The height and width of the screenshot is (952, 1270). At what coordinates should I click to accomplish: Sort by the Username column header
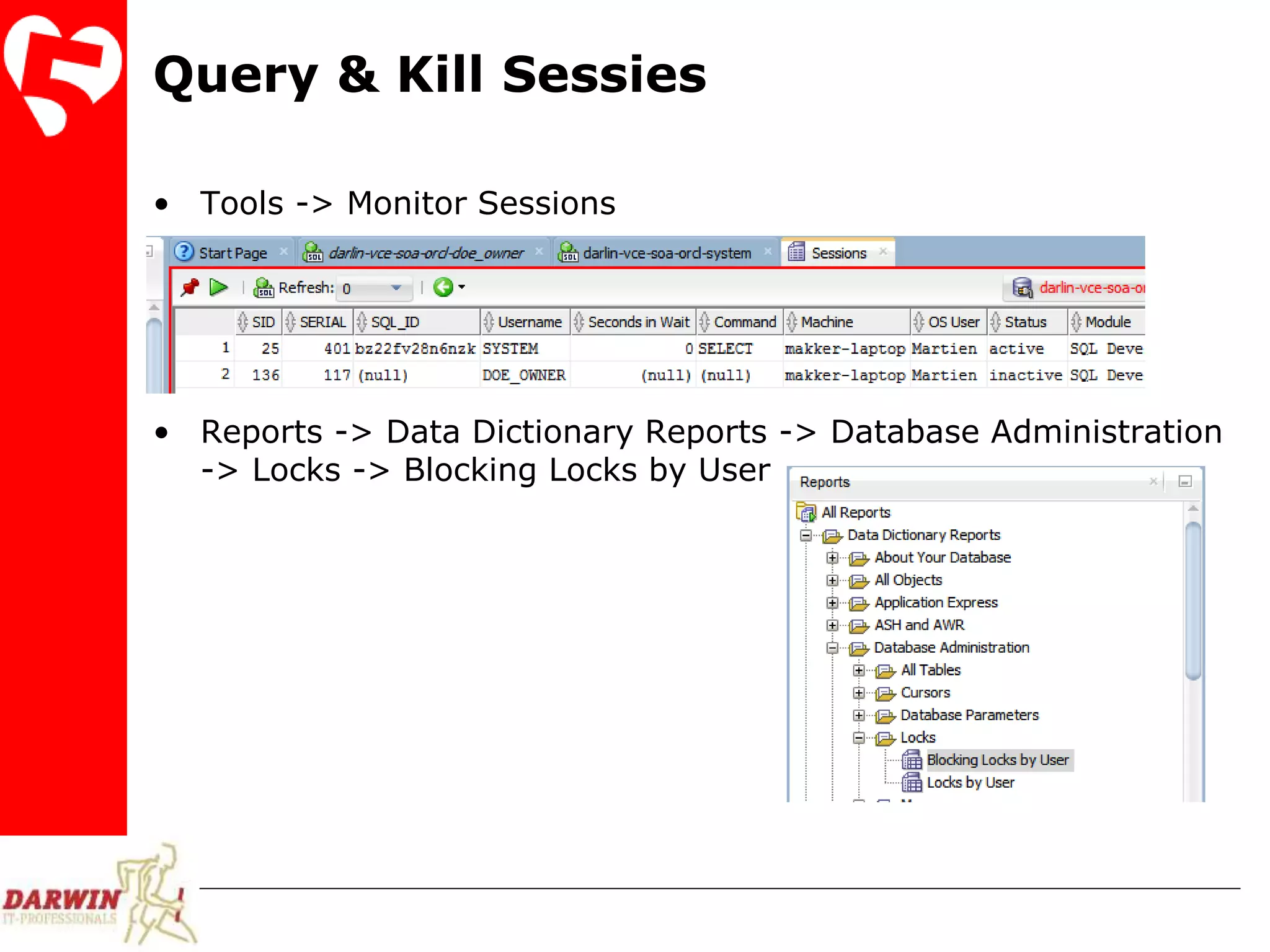coord(525,322)
